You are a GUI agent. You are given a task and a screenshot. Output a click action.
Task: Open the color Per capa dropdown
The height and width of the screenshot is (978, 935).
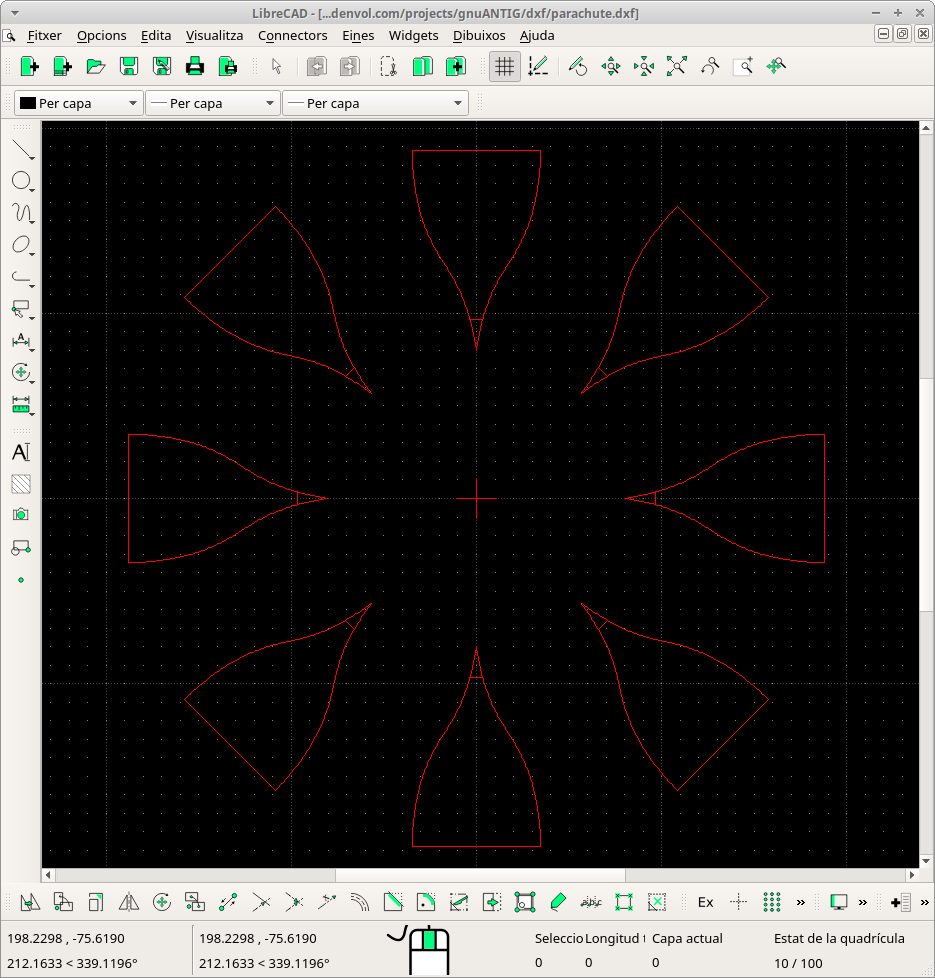79,103
